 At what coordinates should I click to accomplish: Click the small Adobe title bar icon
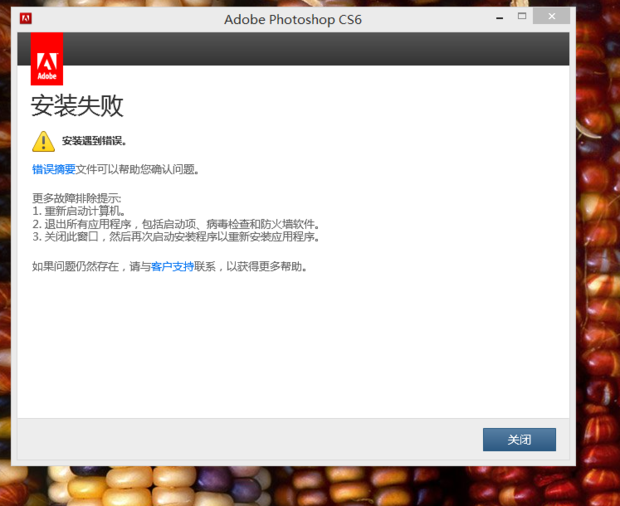(26, 18)
